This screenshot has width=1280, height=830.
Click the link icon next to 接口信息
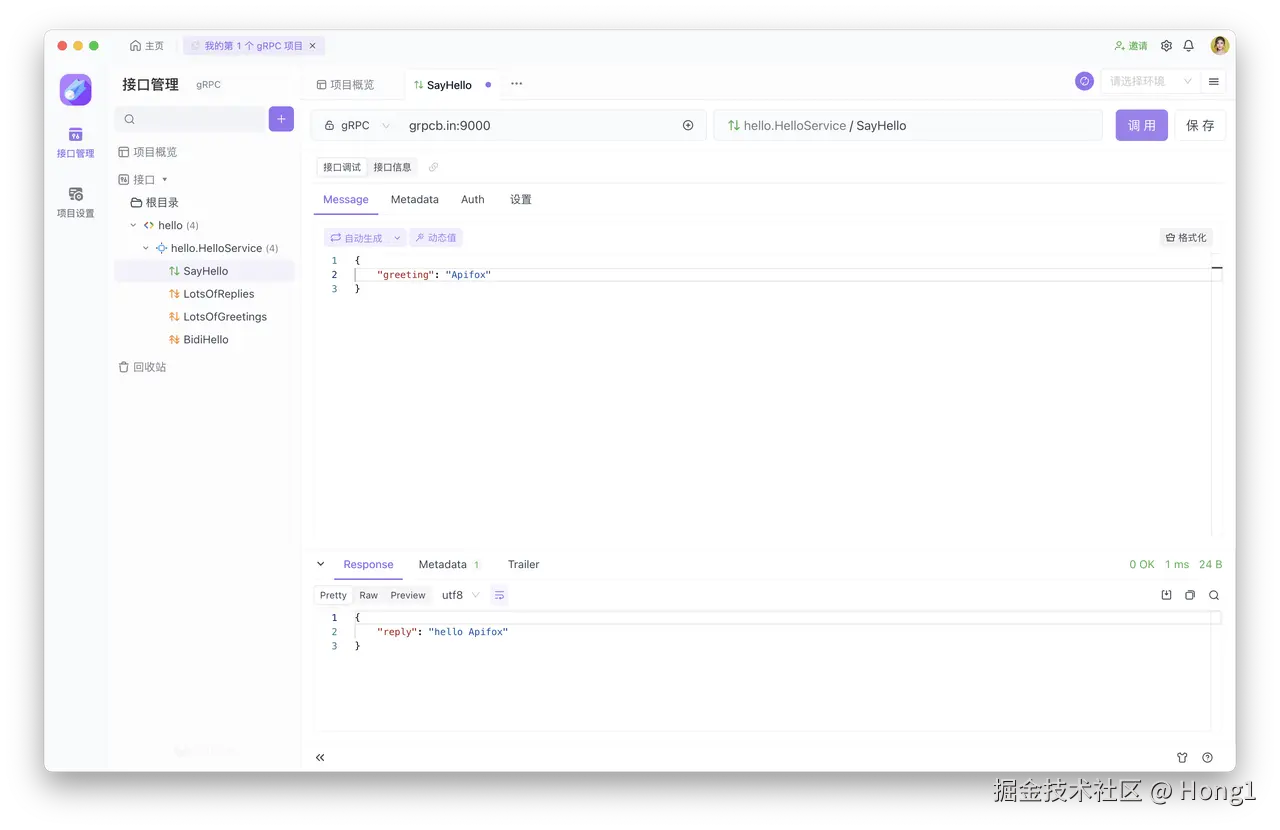433,167
